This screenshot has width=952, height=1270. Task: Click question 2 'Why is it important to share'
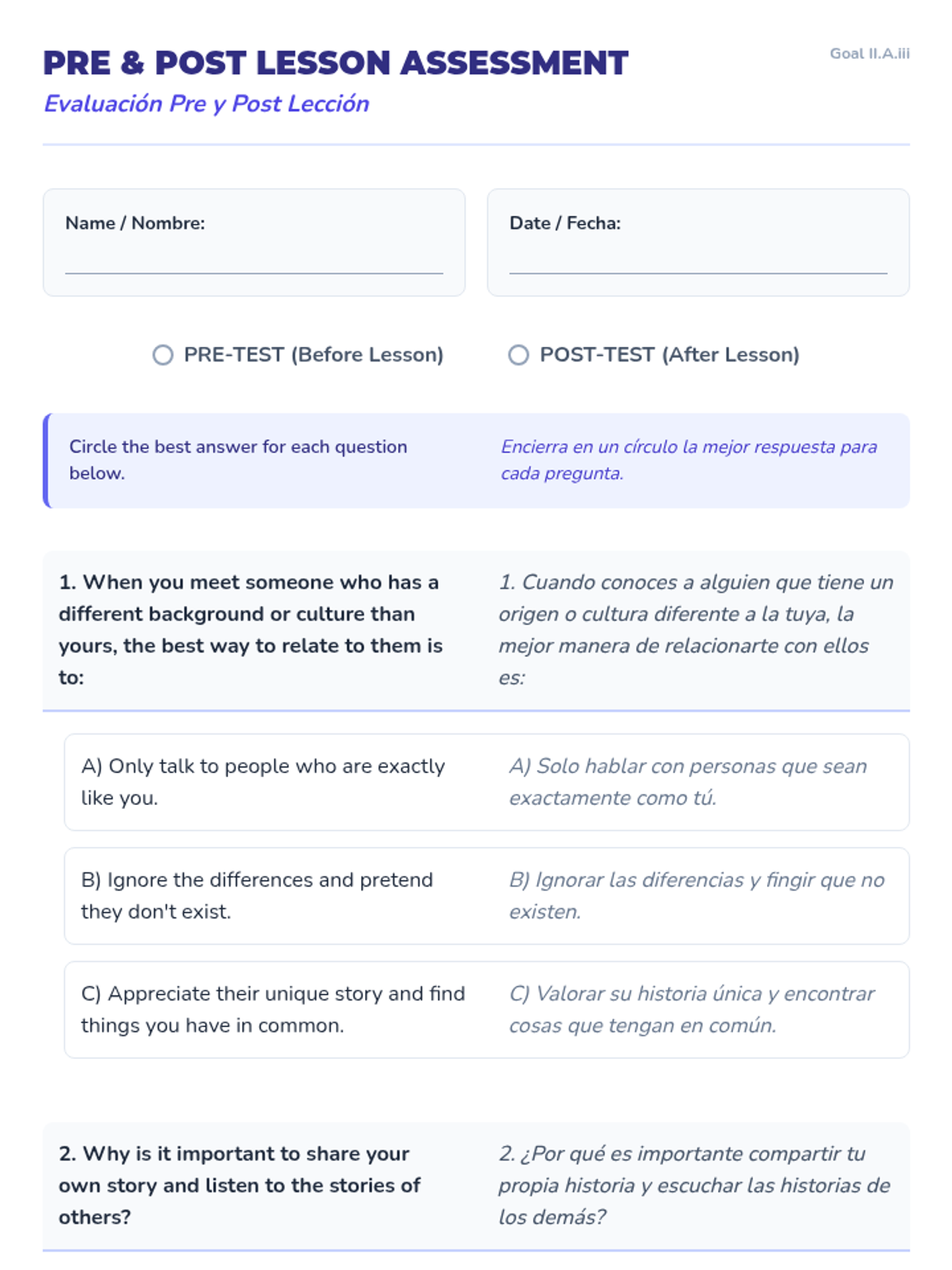[240, 1185]
